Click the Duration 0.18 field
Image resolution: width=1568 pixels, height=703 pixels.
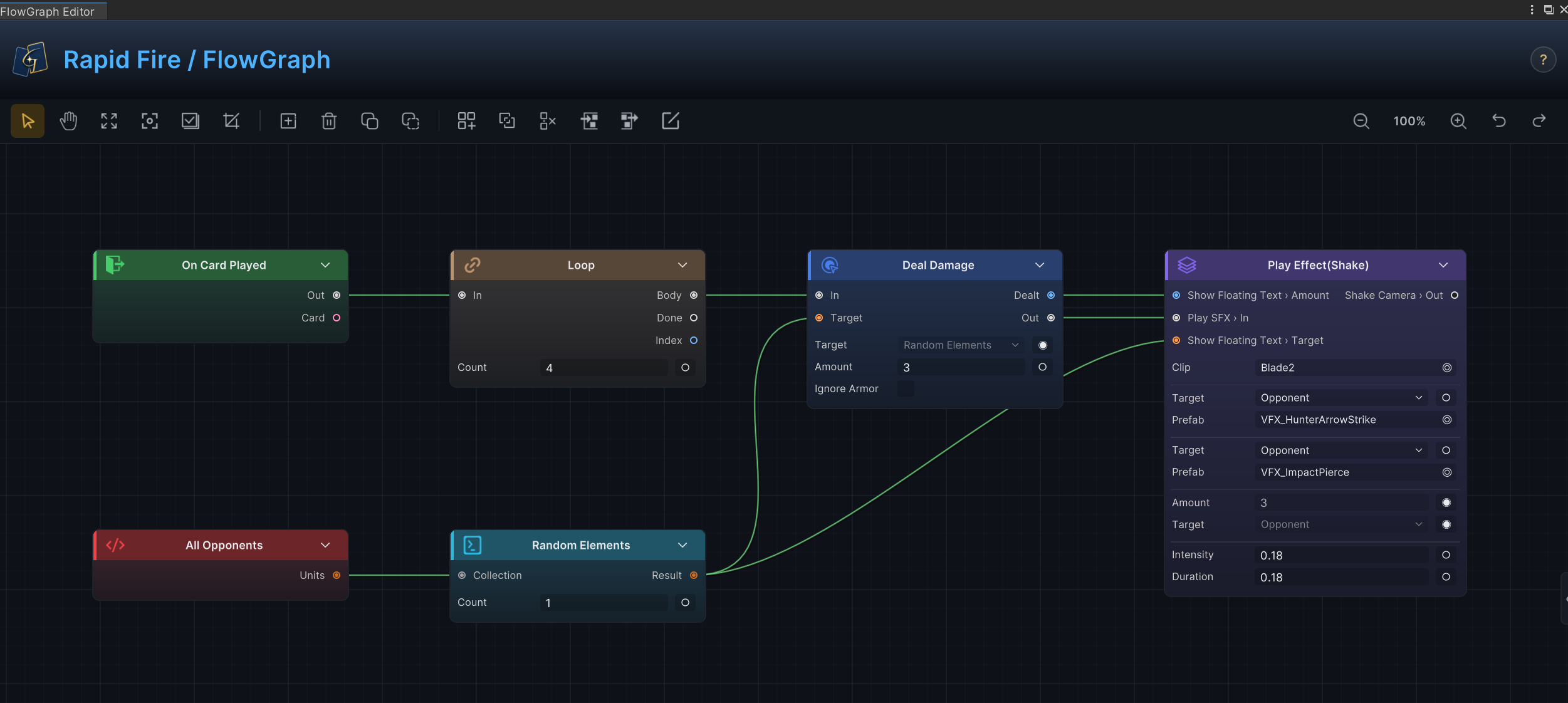(x=1342, y=577)
